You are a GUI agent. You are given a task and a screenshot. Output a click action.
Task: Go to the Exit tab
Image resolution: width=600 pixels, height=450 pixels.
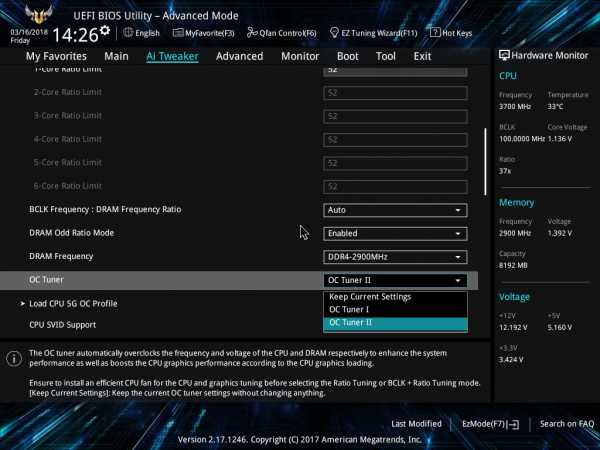[x=422, y=56]
